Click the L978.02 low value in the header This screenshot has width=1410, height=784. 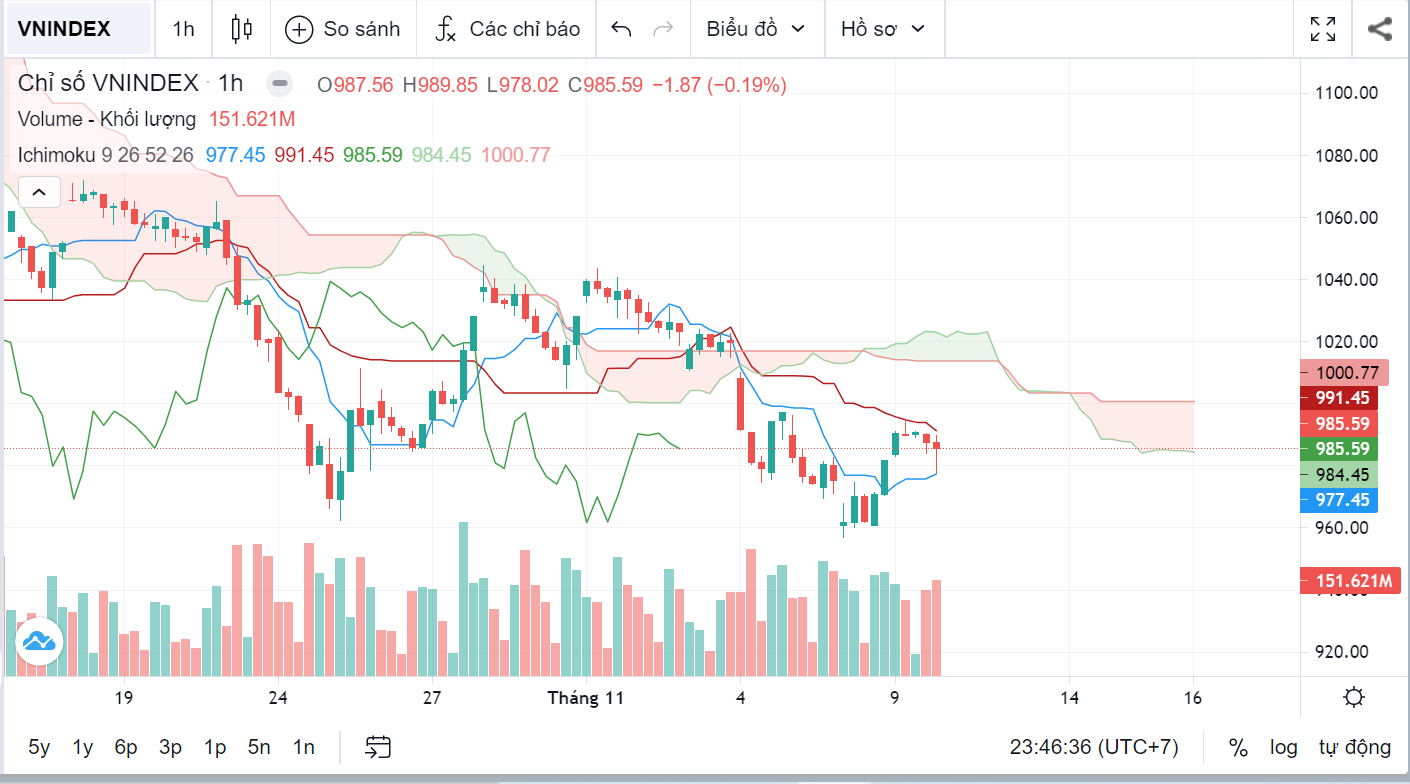523,85
